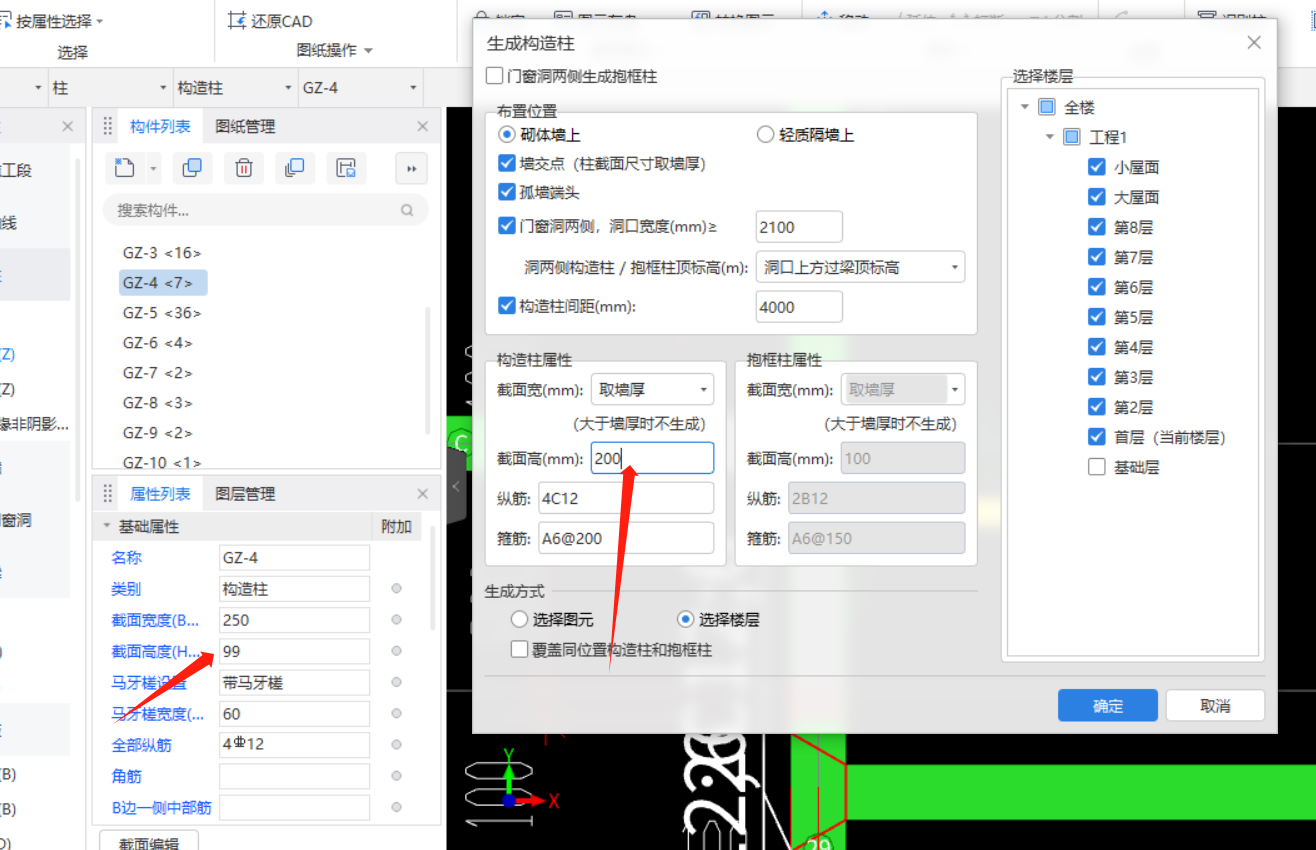
Task: Click the magnifier icon in component search
Action: tap(407, 210)
